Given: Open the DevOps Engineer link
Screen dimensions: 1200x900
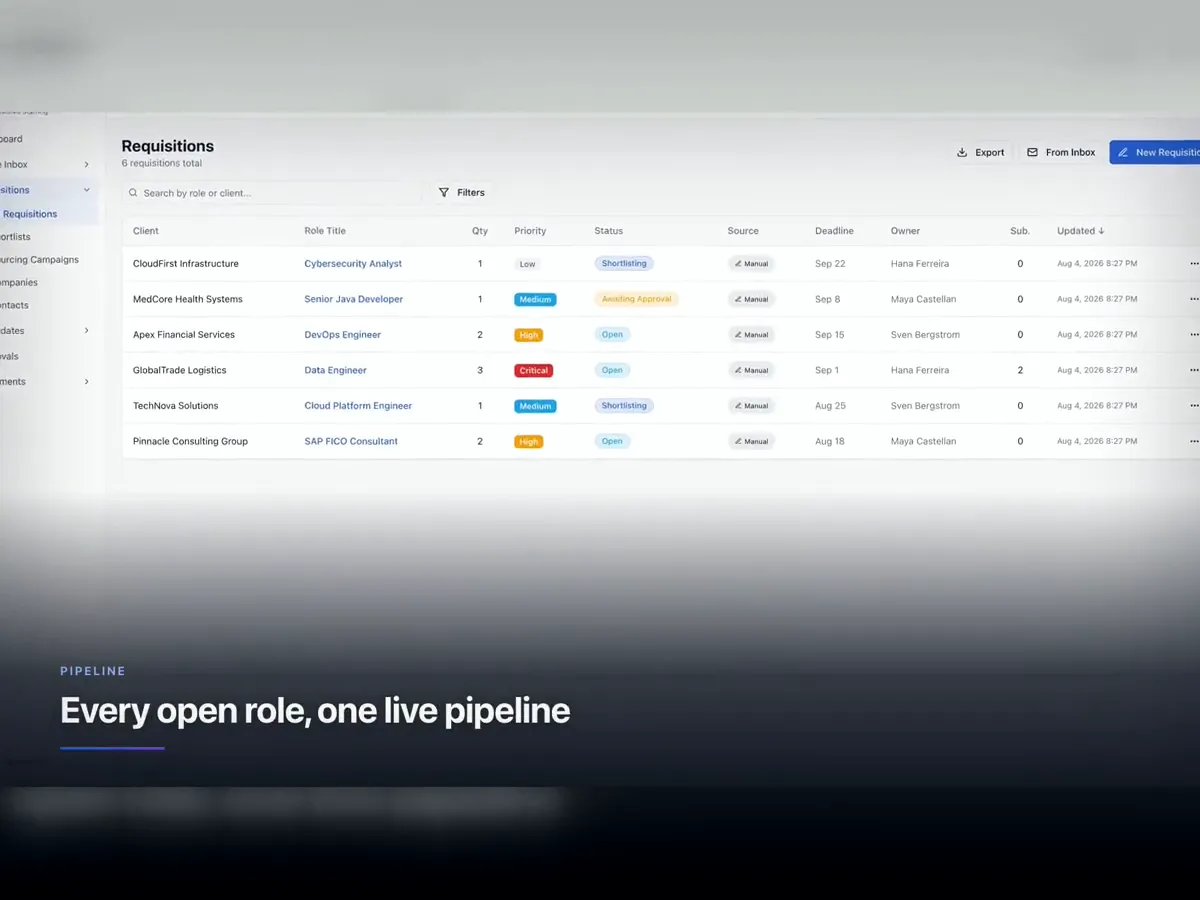Looking at the screenshot, I should click(343, 335).
